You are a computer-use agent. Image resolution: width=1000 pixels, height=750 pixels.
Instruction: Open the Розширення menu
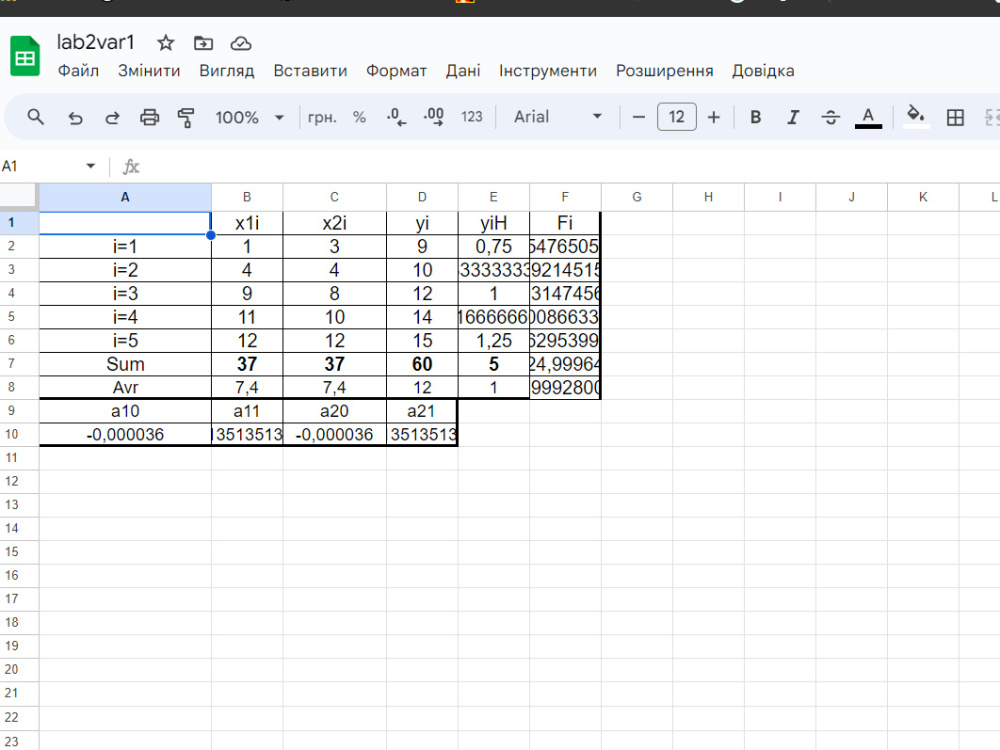664,71
